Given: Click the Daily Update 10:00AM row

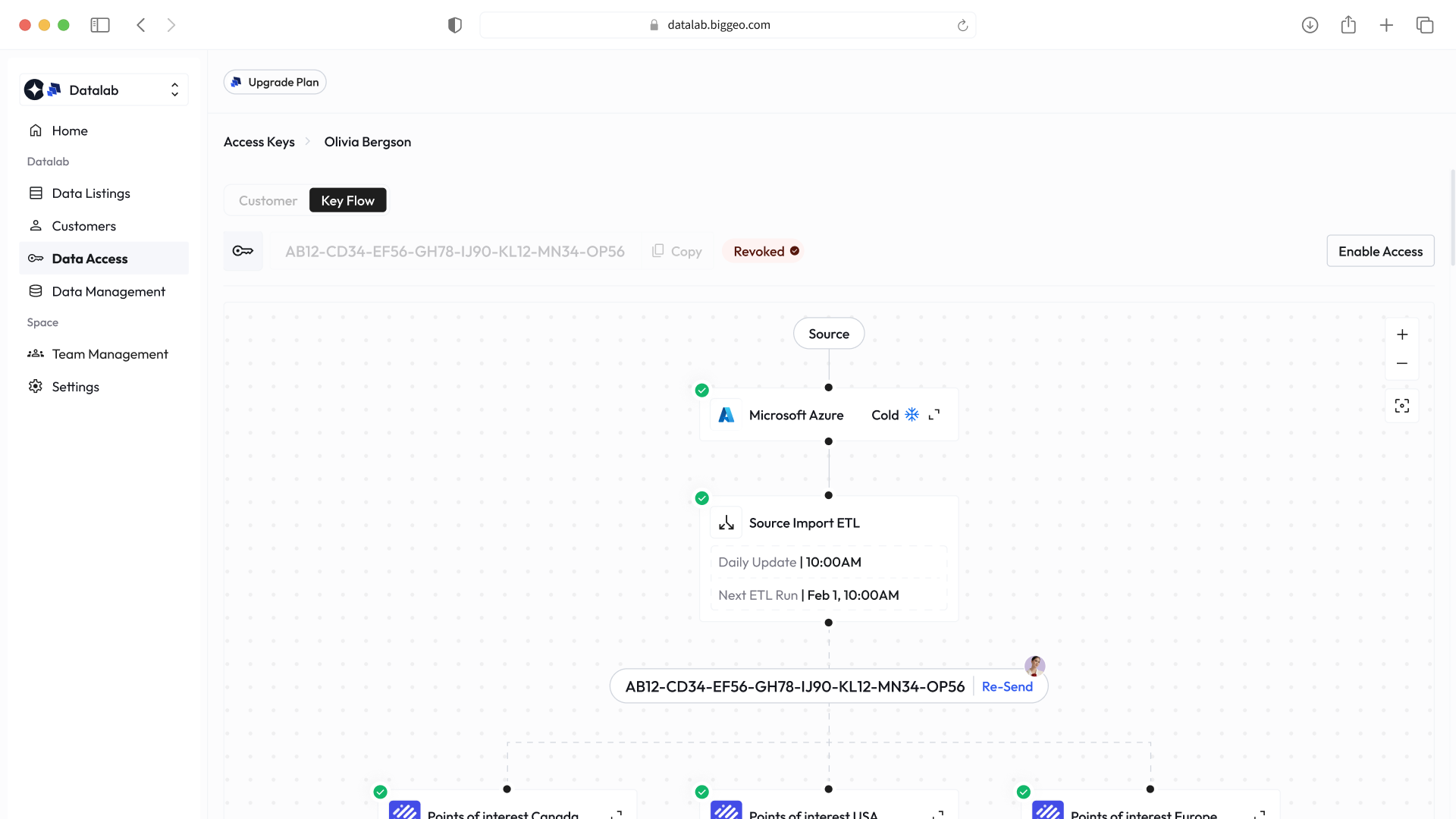Looking at the screenshot, I should [x=829, y=562].
